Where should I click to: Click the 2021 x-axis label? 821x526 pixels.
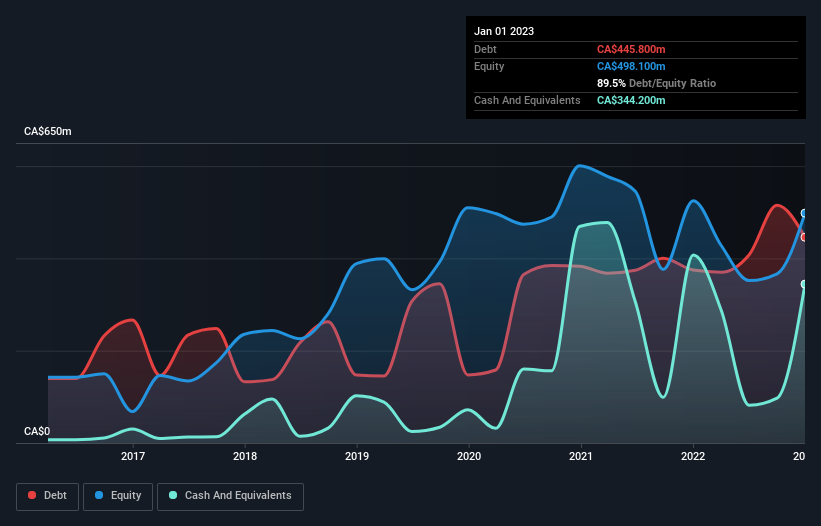581,456
